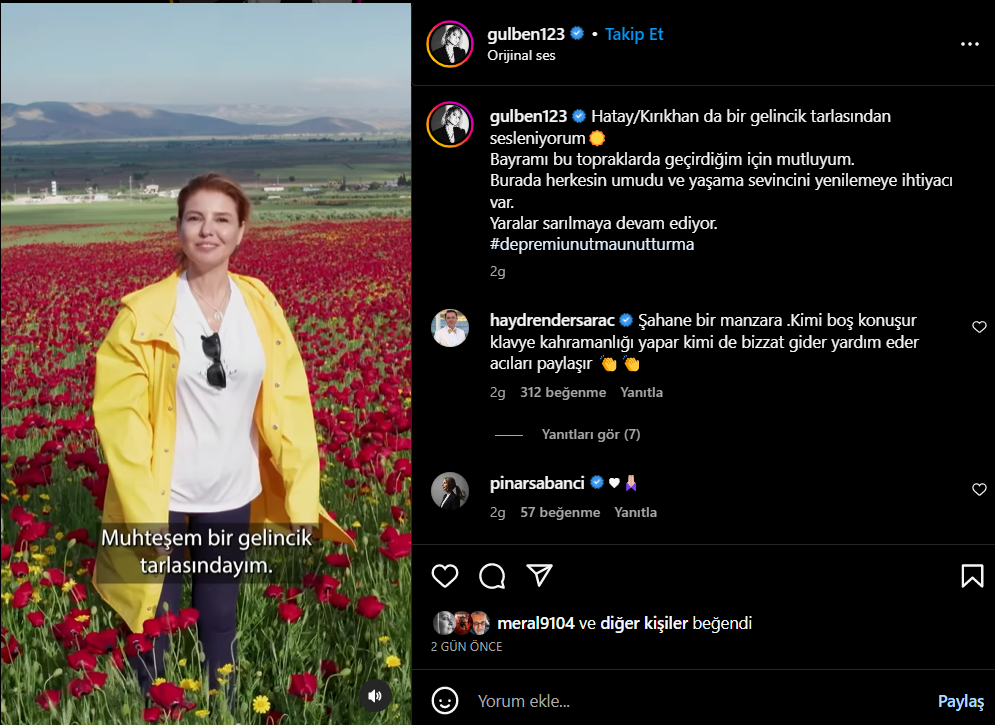
Task: Open the #depremiunutmaunutturma hashtag
Action: click(592, 244)
